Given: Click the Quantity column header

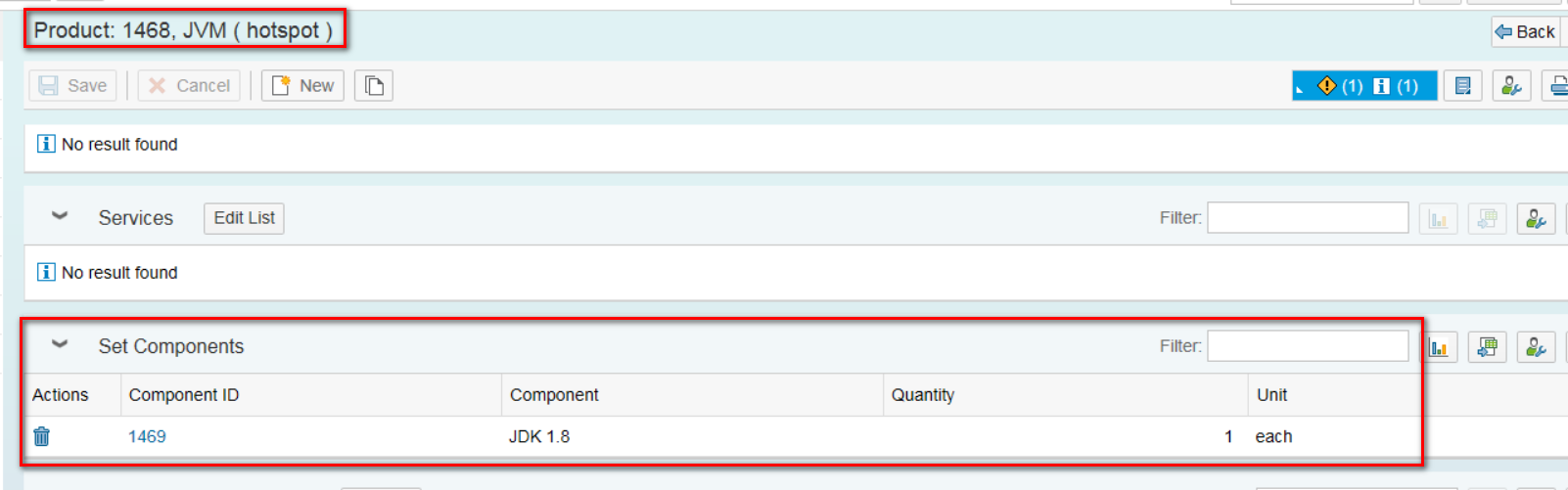Looking at the screenshot, I should (1065, 395).
